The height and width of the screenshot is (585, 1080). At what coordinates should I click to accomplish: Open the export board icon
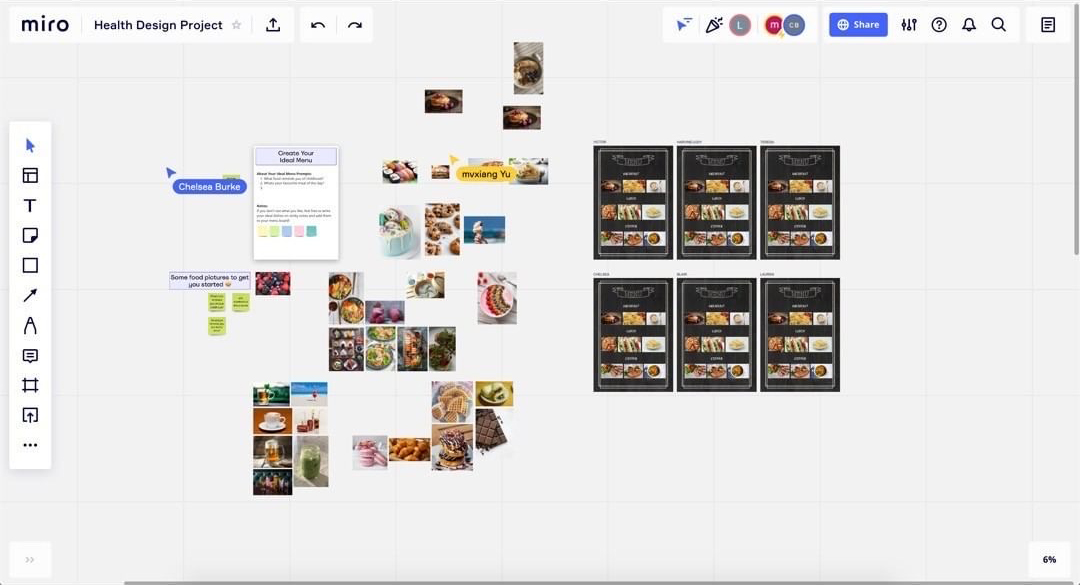(x=273, y=25)
